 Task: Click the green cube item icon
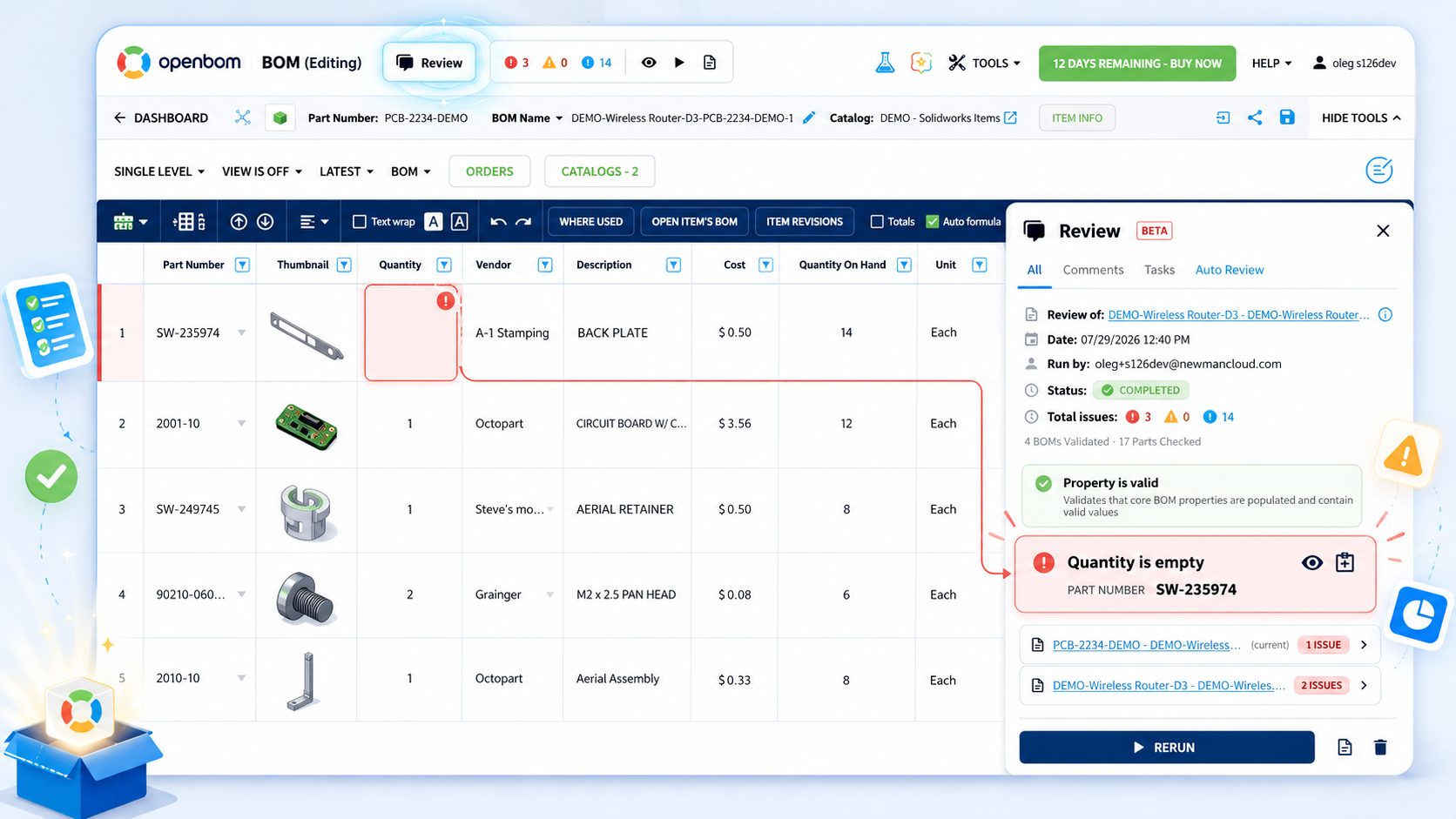point(280,117)
